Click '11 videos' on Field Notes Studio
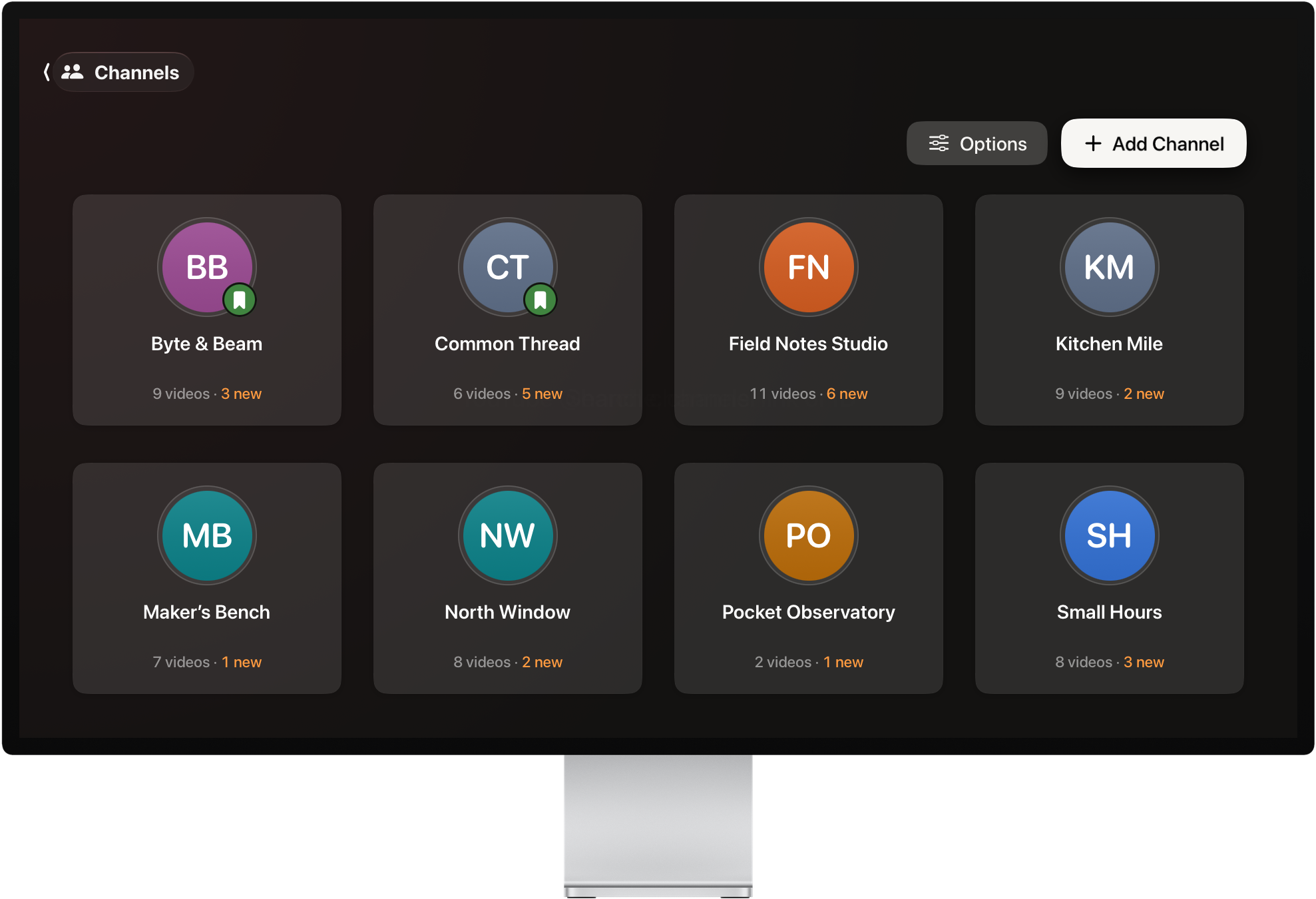 pyautogui.click(x=783, y=394)
